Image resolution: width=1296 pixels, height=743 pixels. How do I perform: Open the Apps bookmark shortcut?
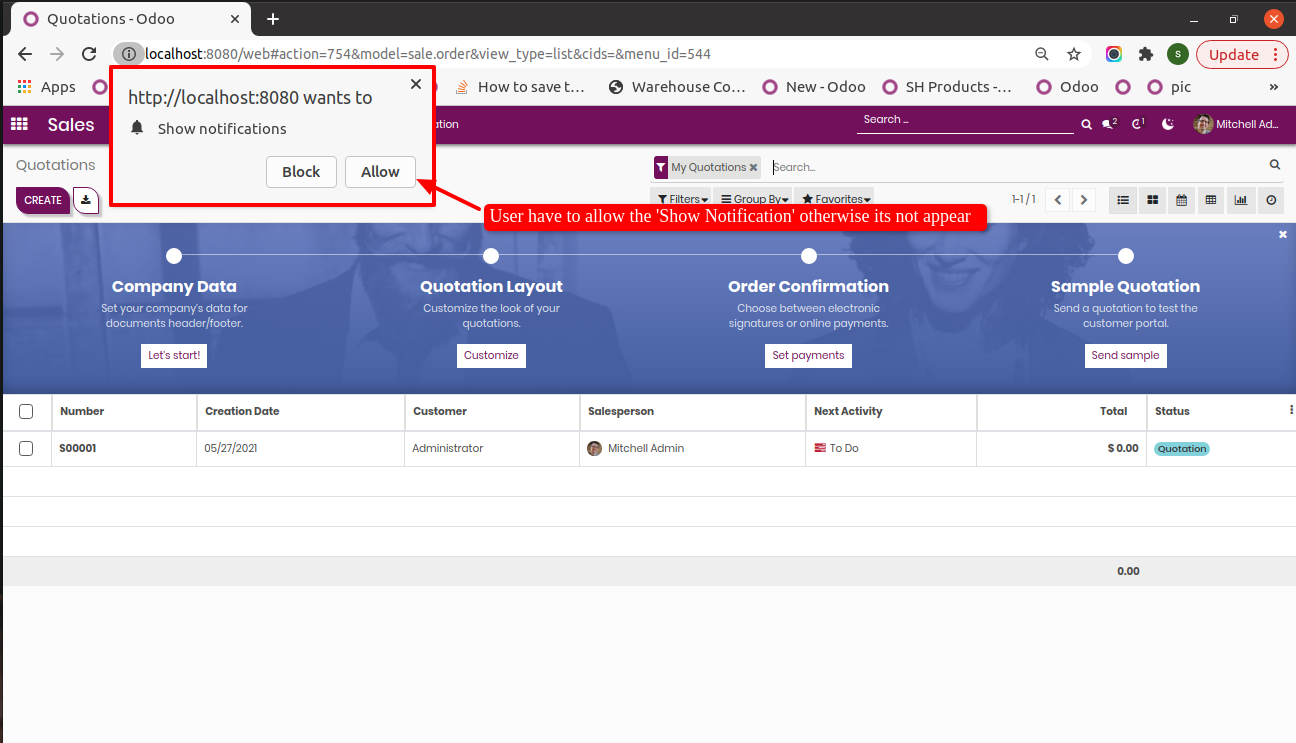(x=46, y=87)
